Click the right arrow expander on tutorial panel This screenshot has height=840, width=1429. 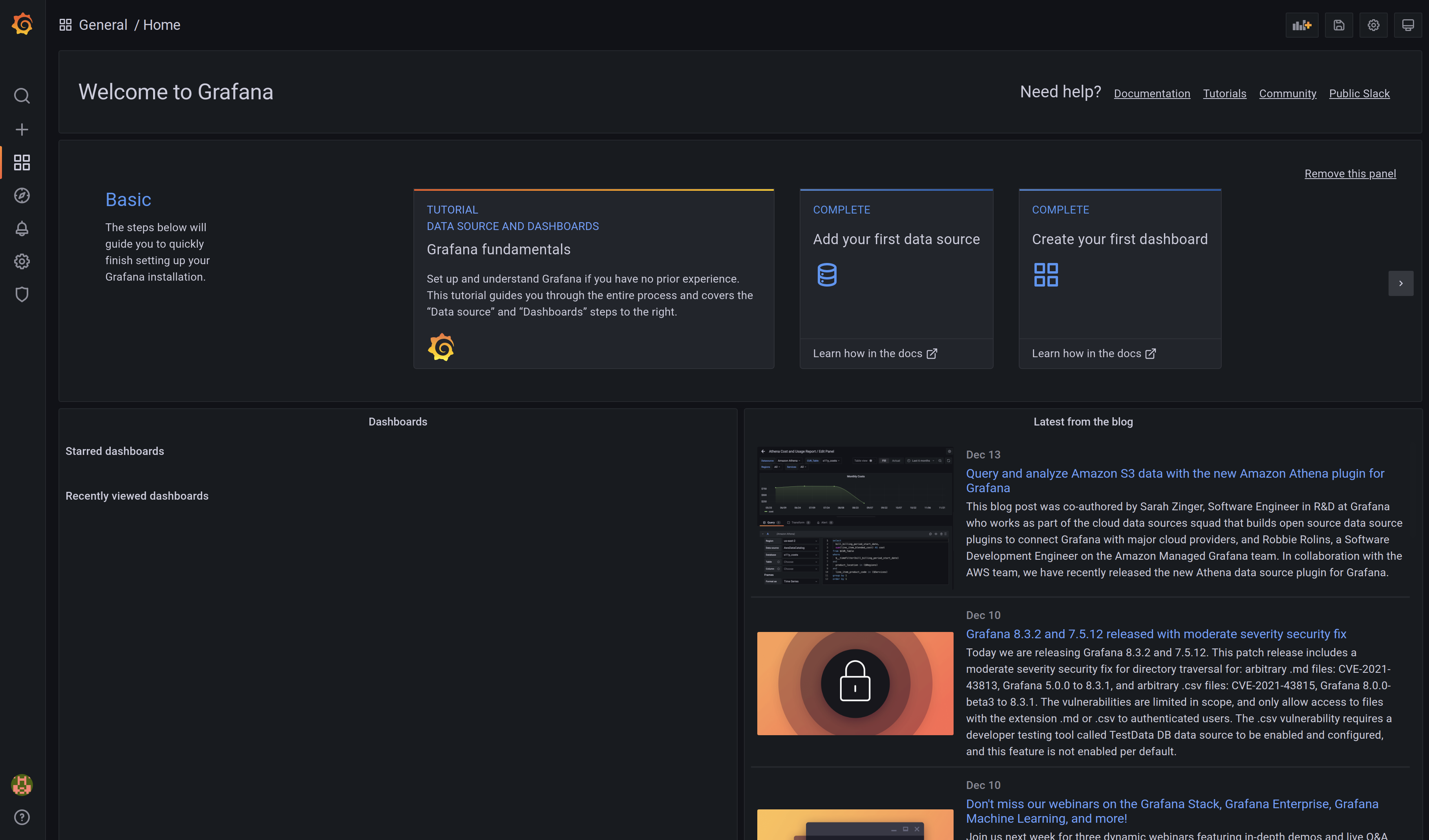coord(1401,283)
